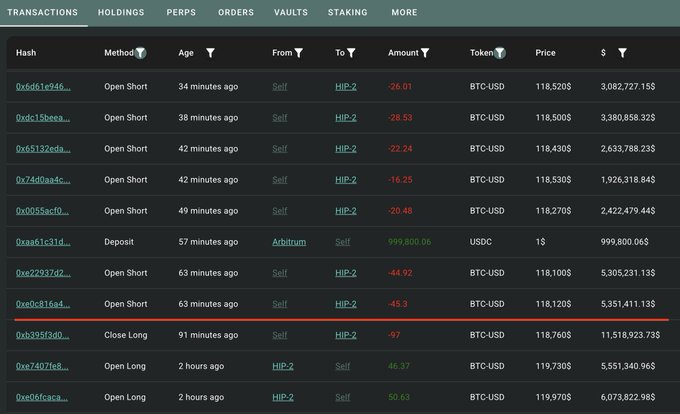Click Self link in 49 minutes ago row
Screen dimensions: 680x414
click(x=280, y=211)
